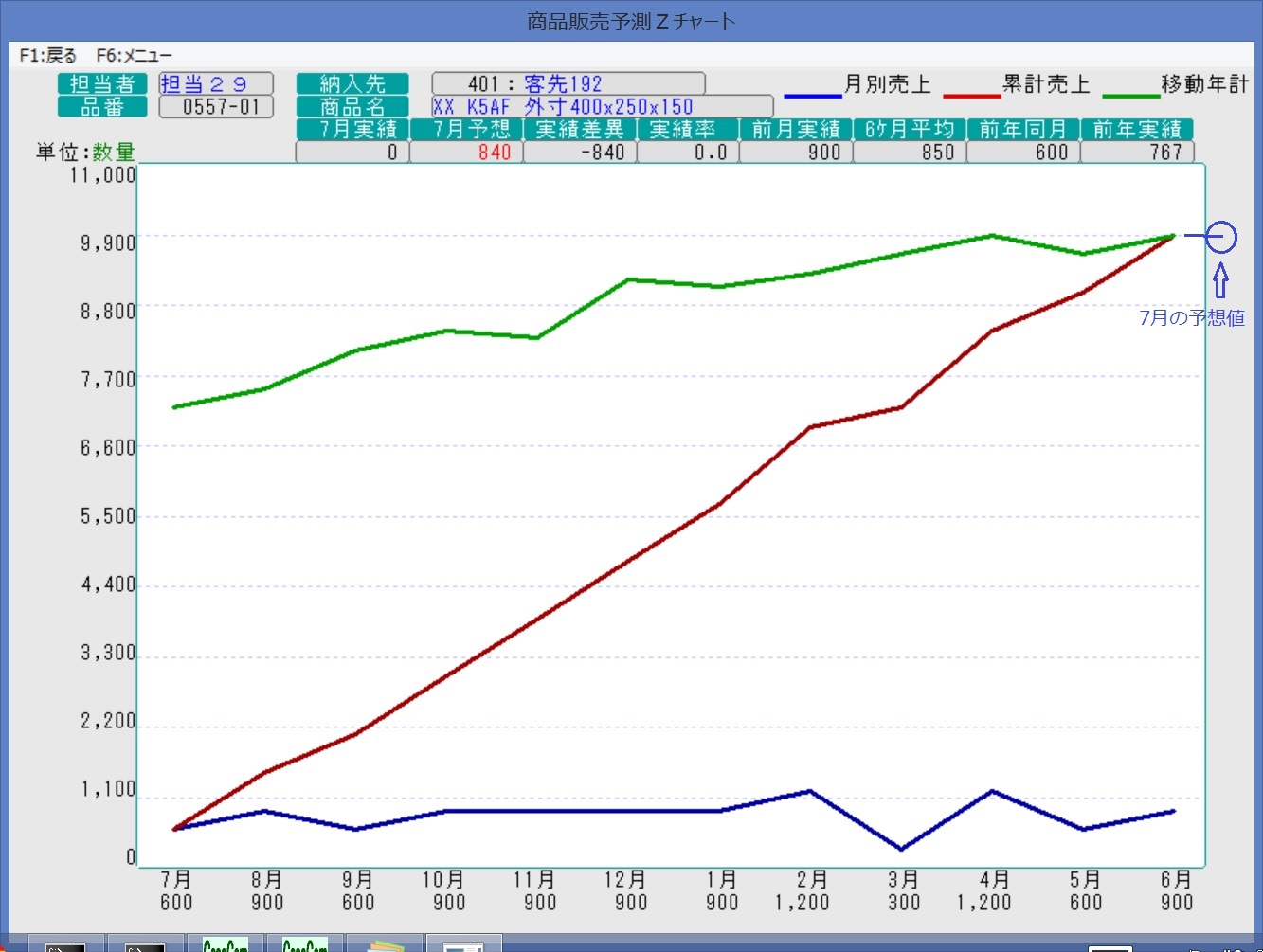Go back with F1:戻る menu item
Image resolution: width=1263 pixels, height=952 pixels.
(48, 56)
